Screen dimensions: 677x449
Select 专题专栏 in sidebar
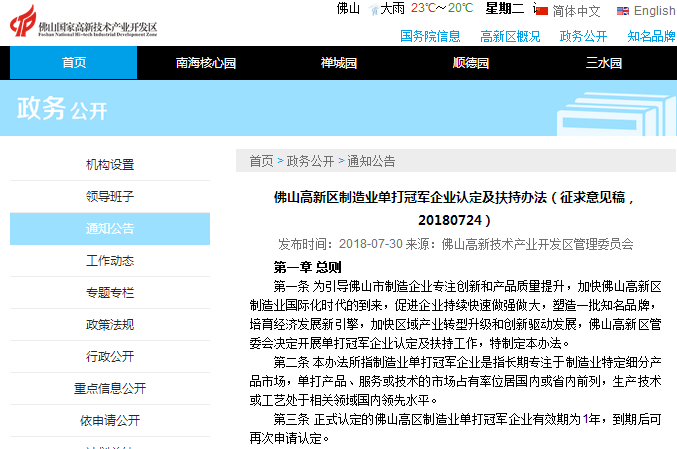click(110, 292)
